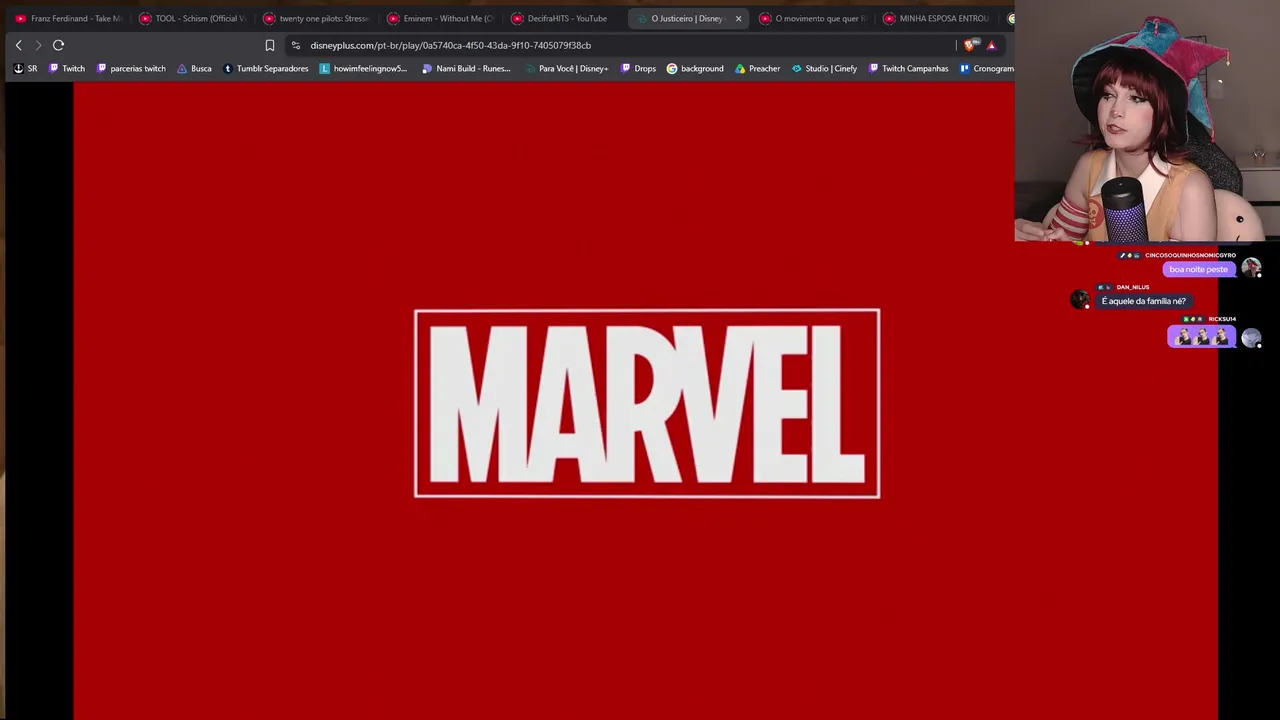Open the Tumblr Separadores bookmark
This screenshot has width=1280, height=720.
click(265, 69)
